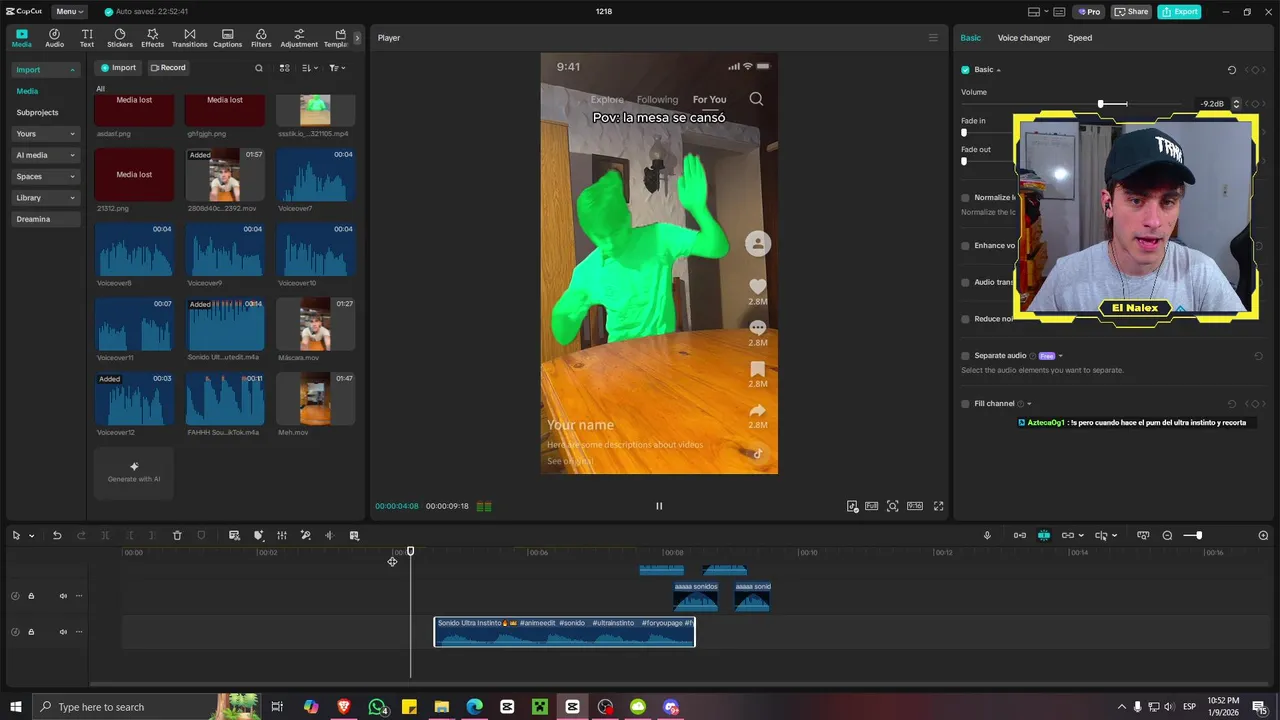Click the timeline zoom in magnifier
1280x720 pixels.
(1263, 536)
